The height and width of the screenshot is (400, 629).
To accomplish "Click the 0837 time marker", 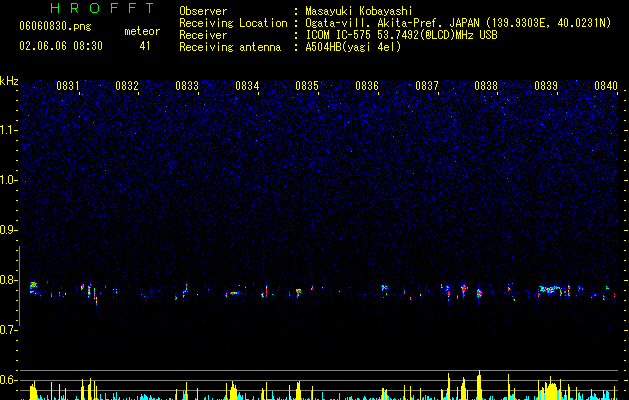I will pyautogui.click(x=427, y=86).
